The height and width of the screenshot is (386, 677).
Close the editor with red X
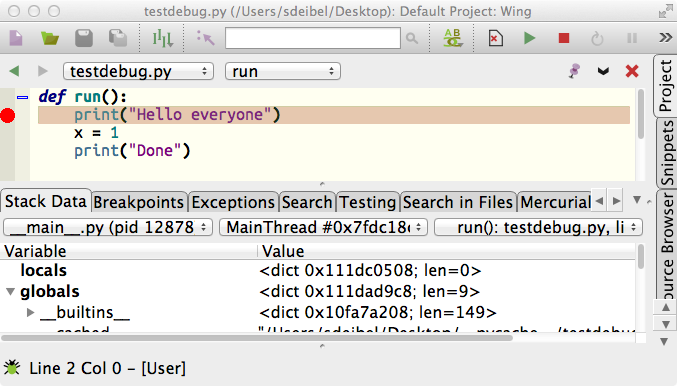(x=632, y=71)
